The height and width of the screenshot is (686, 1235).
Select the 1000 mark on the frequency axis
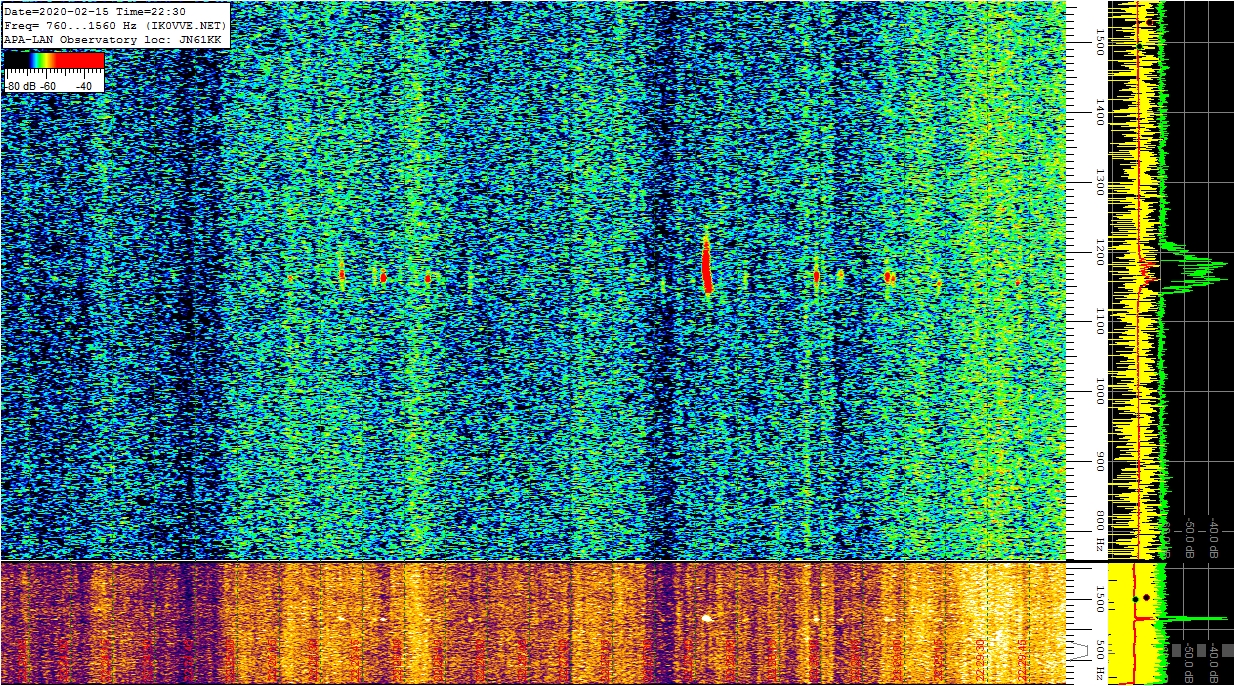[1100, 392]
